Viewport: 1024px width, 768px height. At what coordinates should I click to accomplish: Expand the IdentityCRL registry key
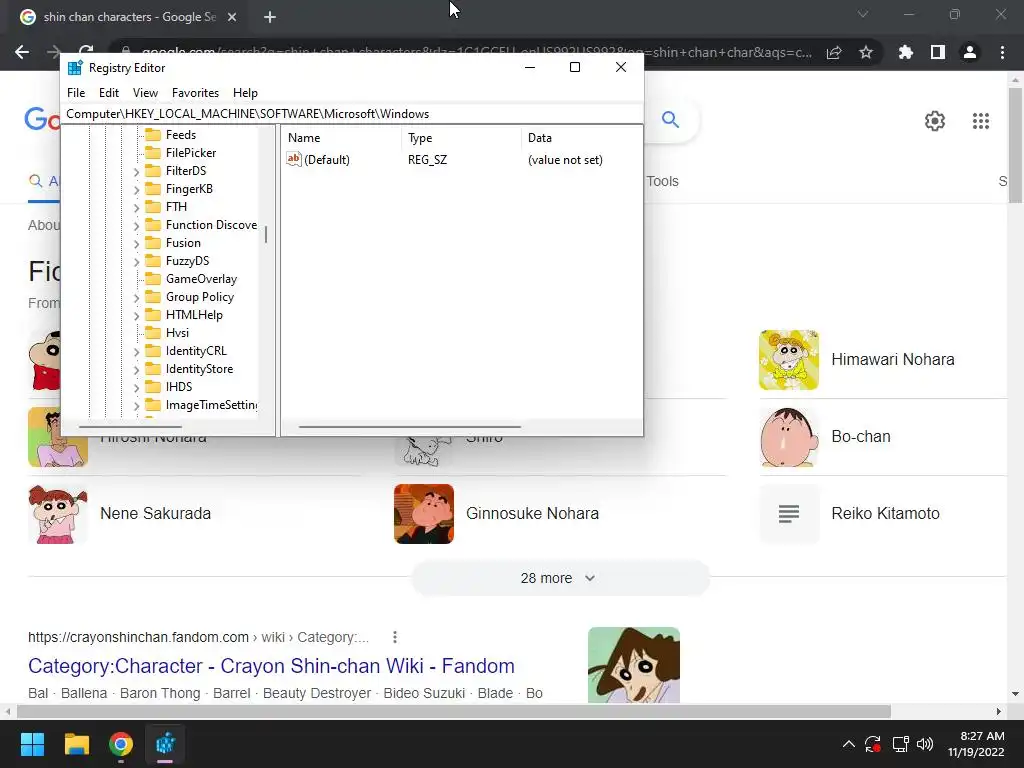point(136,351)
